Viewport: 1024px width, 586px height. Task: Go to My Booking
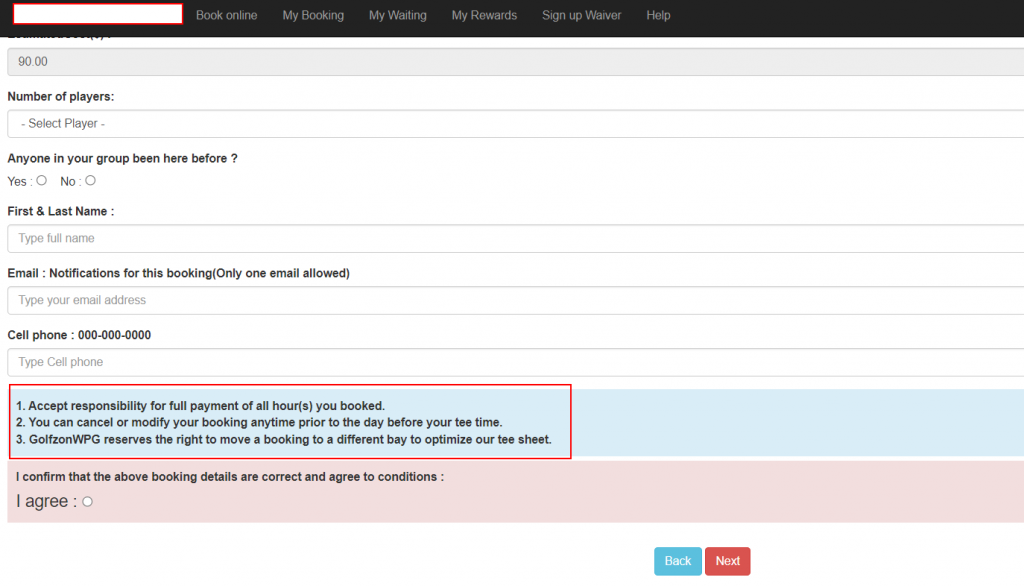[313, 15]
